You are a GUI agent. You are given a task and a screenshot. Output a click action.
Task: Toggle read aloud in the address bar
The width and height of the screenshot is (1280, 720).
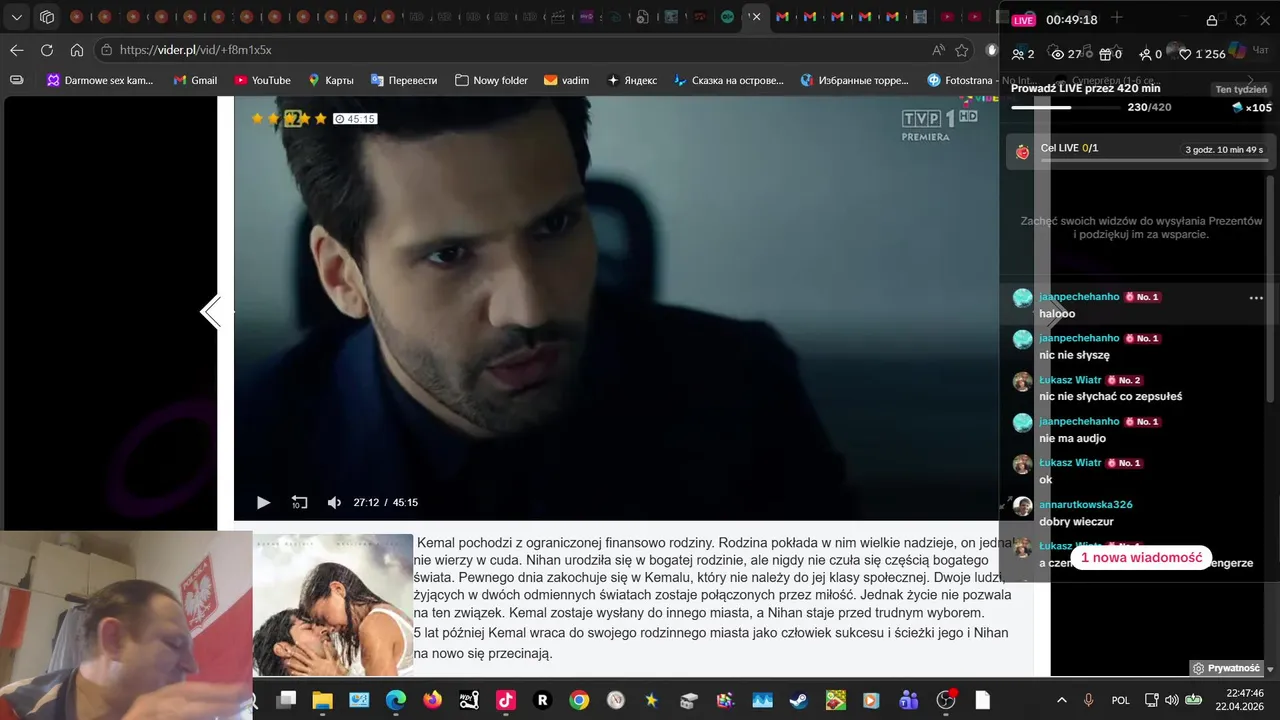pyautogui.click(x=938, y=50)
